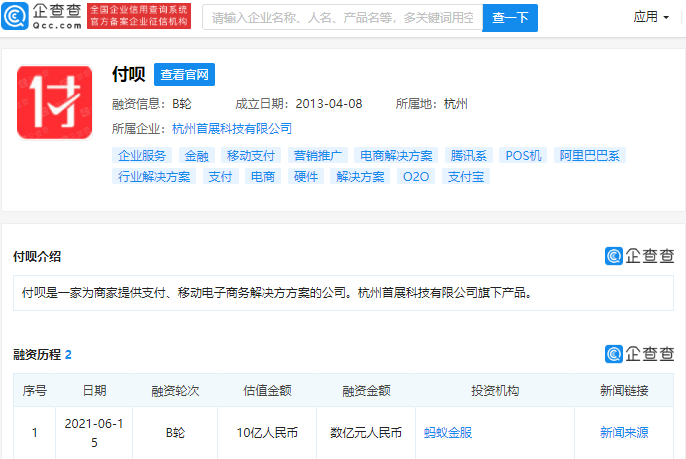Screen dimensions: 686x459
Task: Select the 阿里巴巴系 tag
Action: pyautogui.click(x=589, y=155)
